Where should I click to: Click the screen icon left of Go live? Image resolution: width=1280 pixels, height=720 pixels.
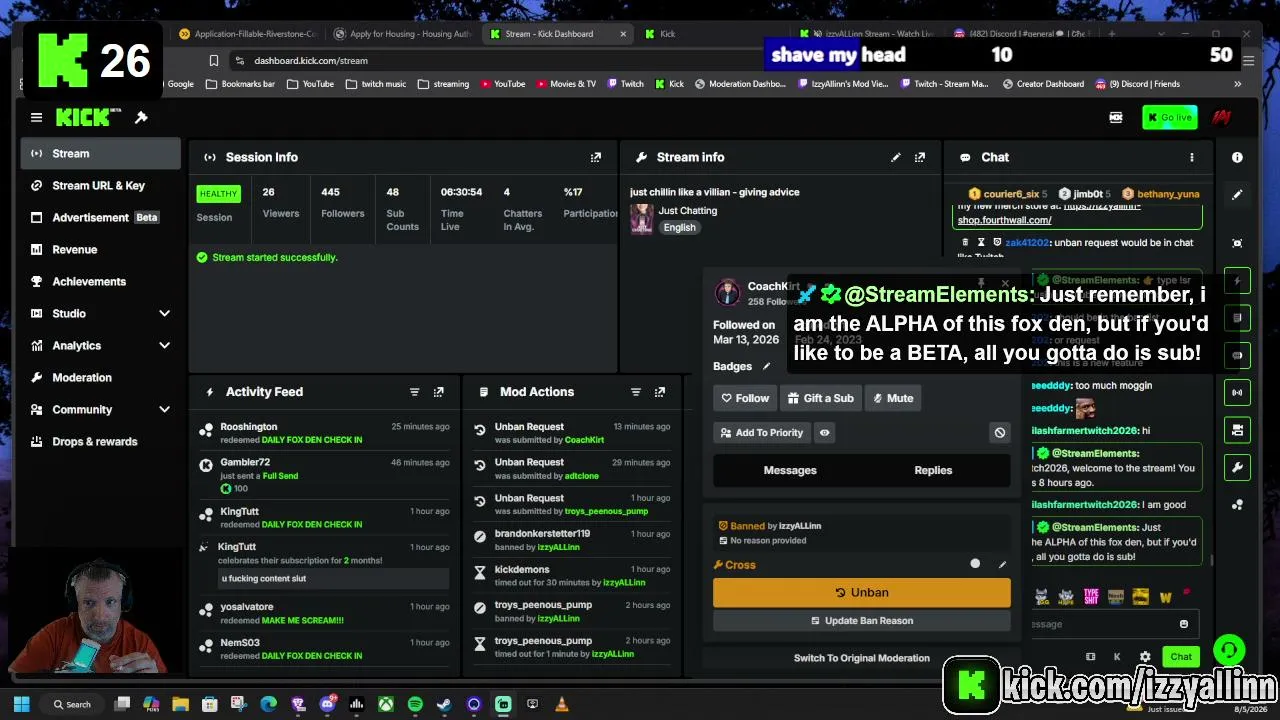tap(1116, 118)
